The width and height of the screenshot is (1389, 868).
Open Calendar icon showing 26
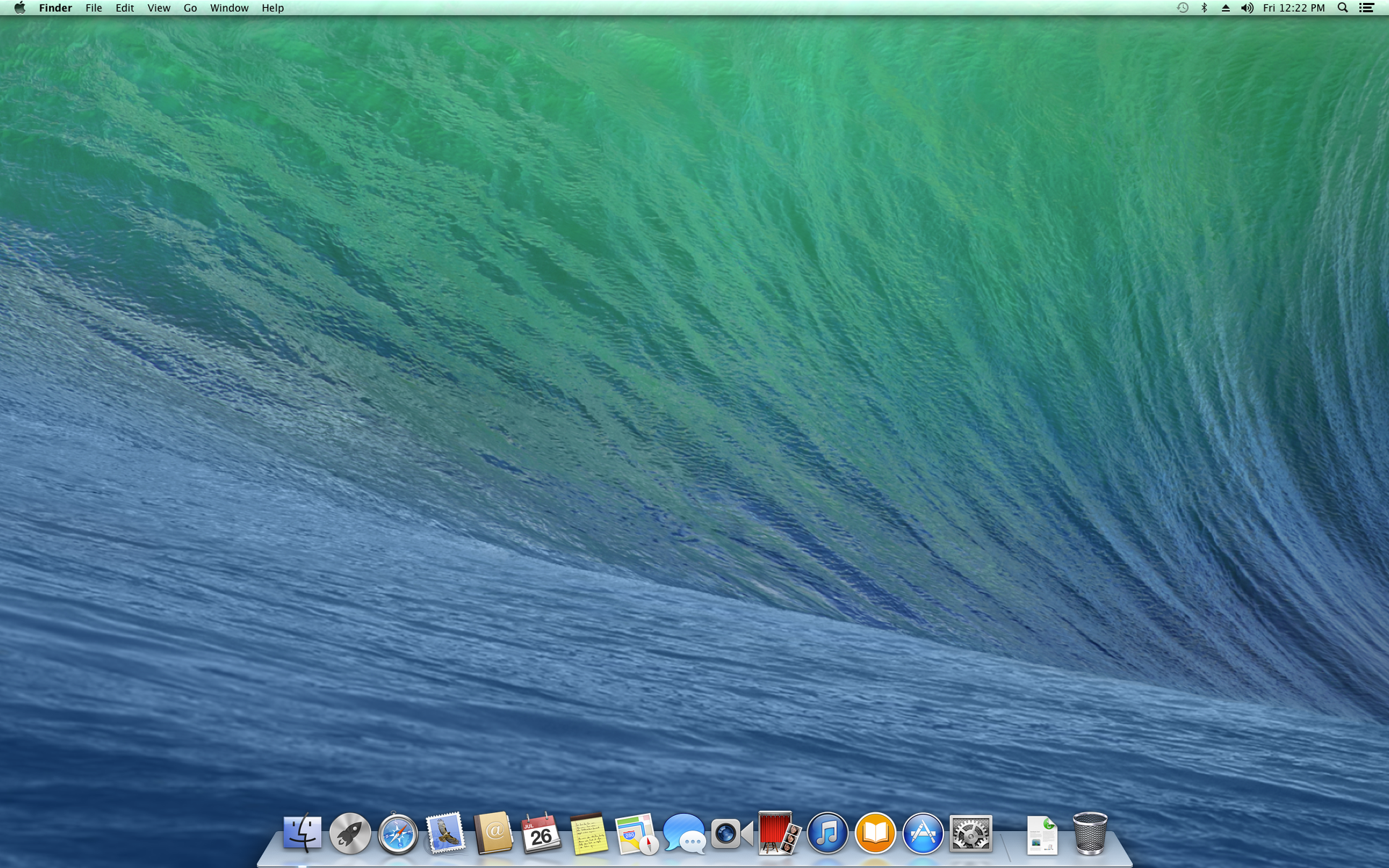pyautogui.click(x=541, y=833)
